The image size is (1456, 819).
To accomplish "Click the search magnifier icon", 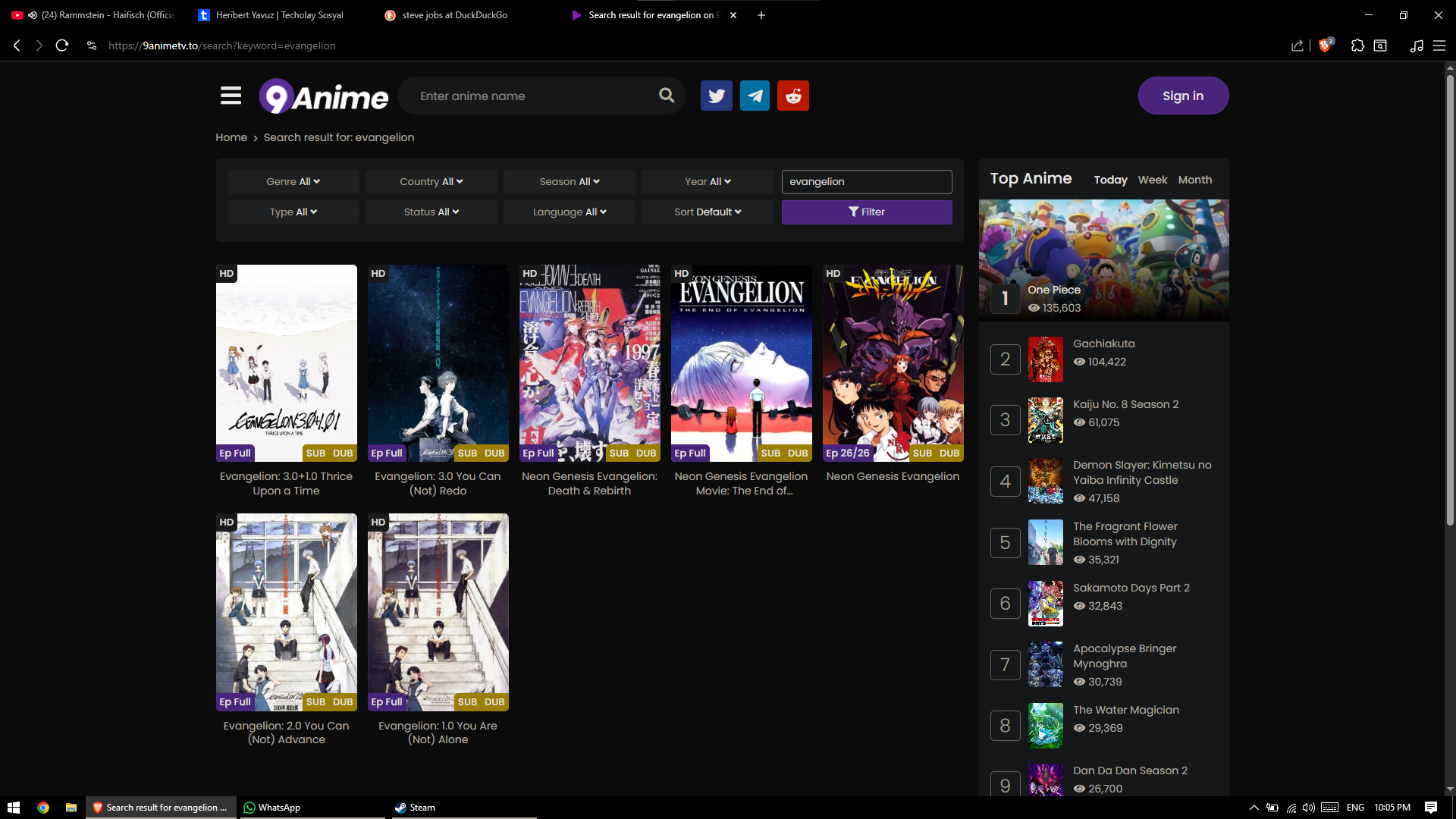I will 667,96.
